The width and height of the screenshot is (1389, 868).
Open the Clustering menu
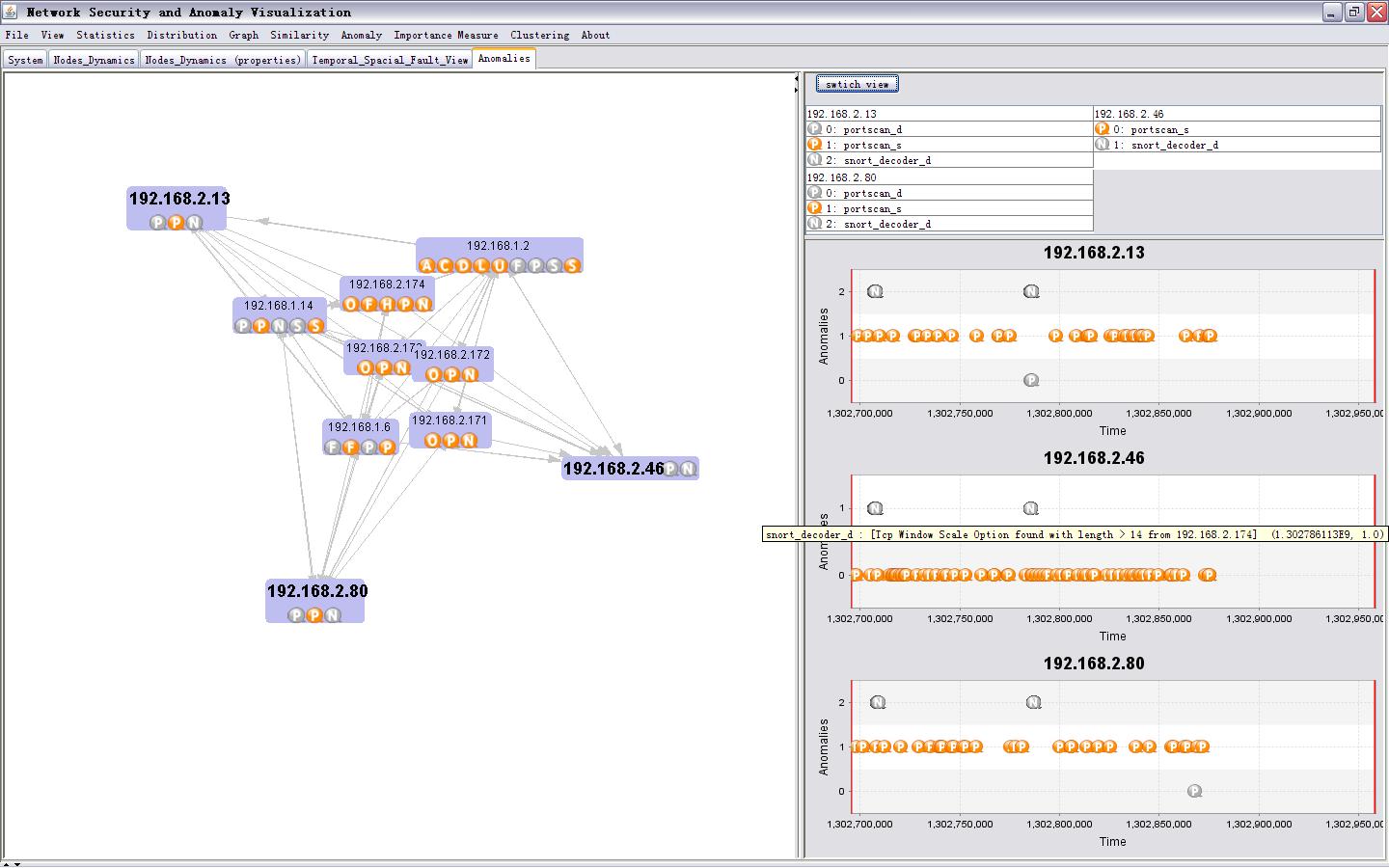point(539,35)
